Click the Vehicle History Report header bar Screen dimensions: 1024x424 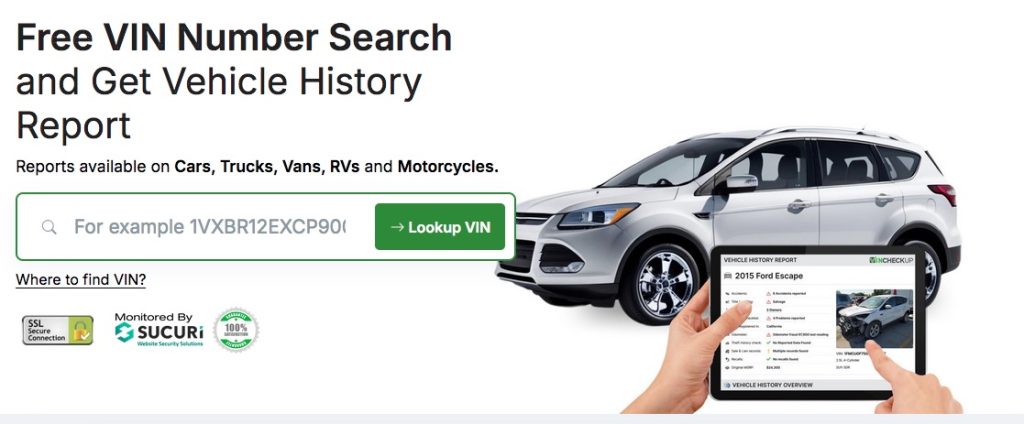click(x=818, y=260)
